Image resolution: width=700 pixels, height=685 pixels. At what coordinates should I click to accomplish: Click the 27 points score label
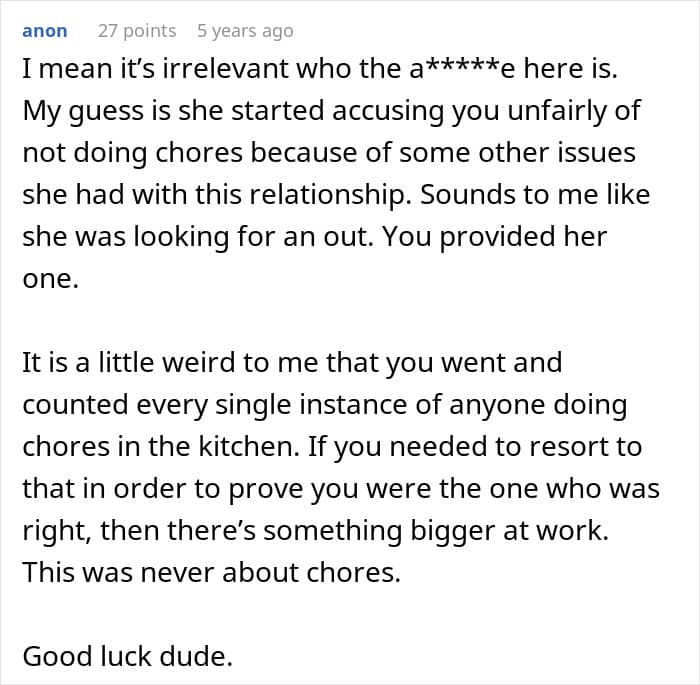pos(136,31)
